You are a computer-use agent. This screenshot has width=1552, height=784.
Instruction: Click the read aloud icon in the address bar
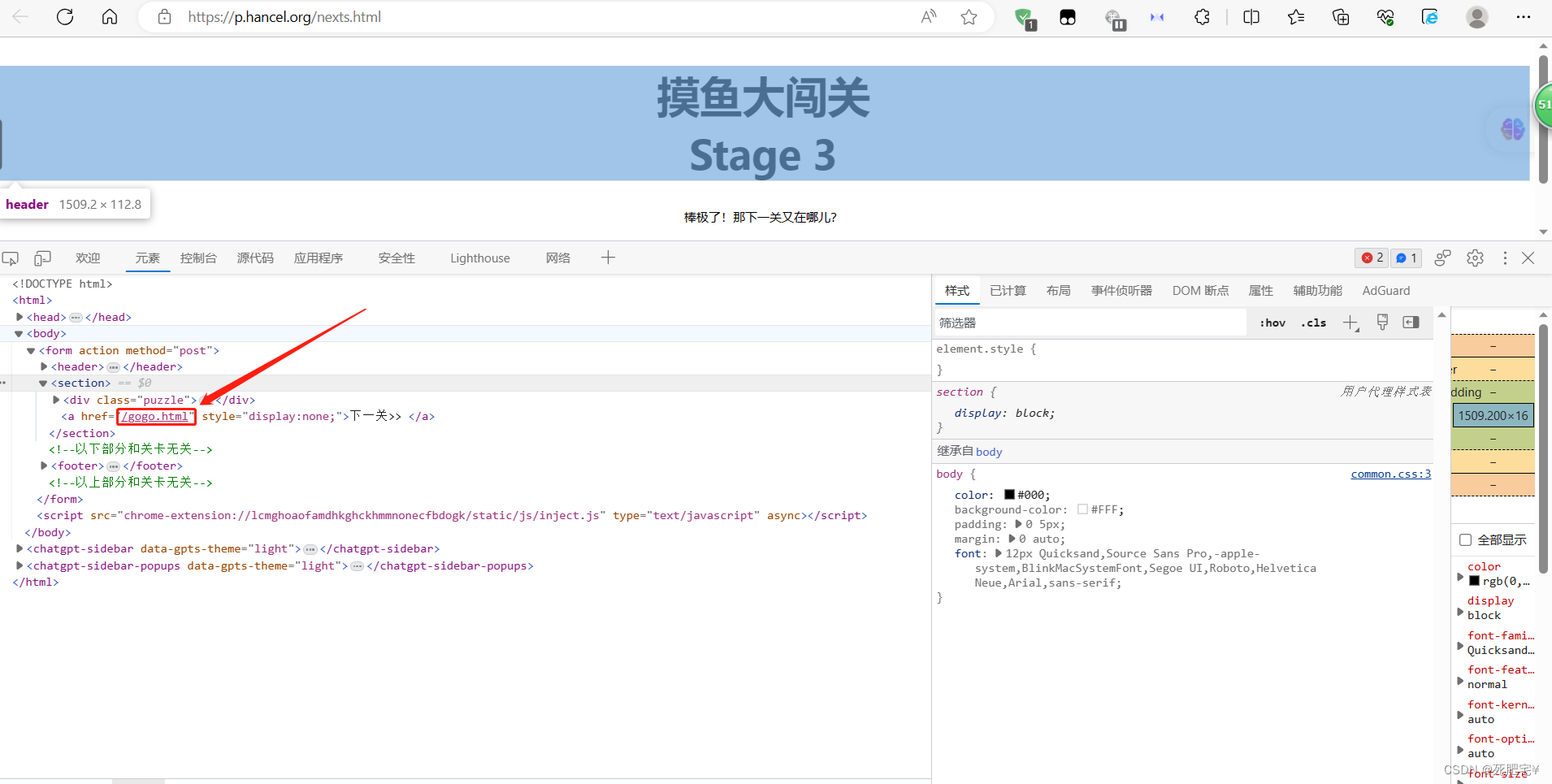pyautogui.click(x=929, y=17)
